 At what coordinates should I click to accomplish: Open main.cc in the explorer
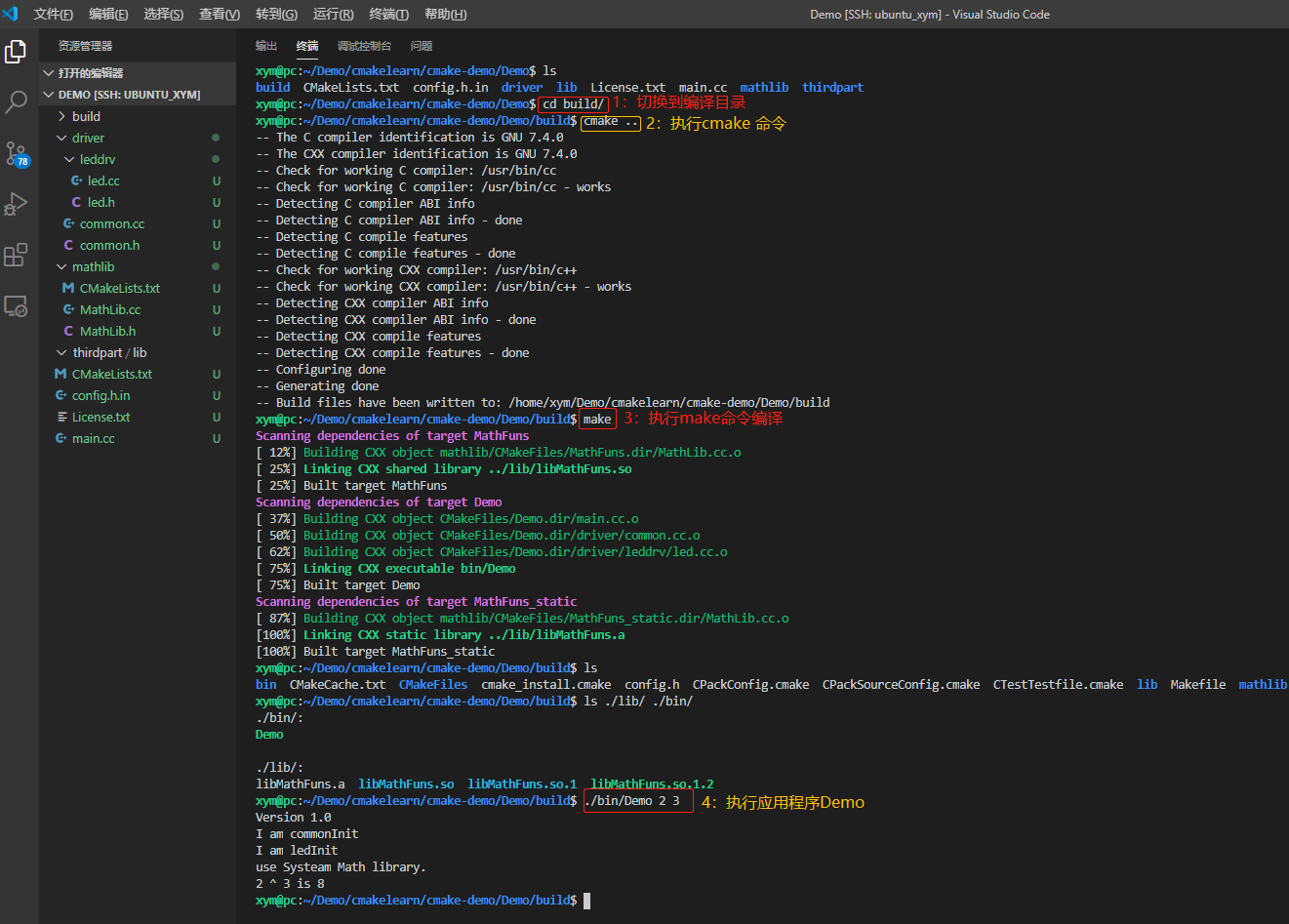94,438
